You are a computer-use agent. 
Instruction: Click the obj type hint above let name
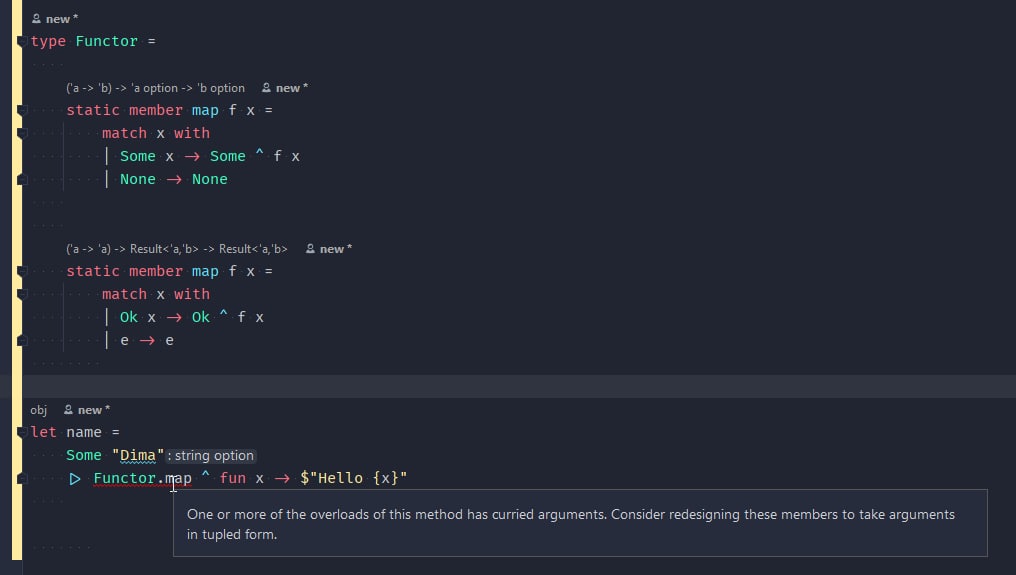(x=38, y=410)
